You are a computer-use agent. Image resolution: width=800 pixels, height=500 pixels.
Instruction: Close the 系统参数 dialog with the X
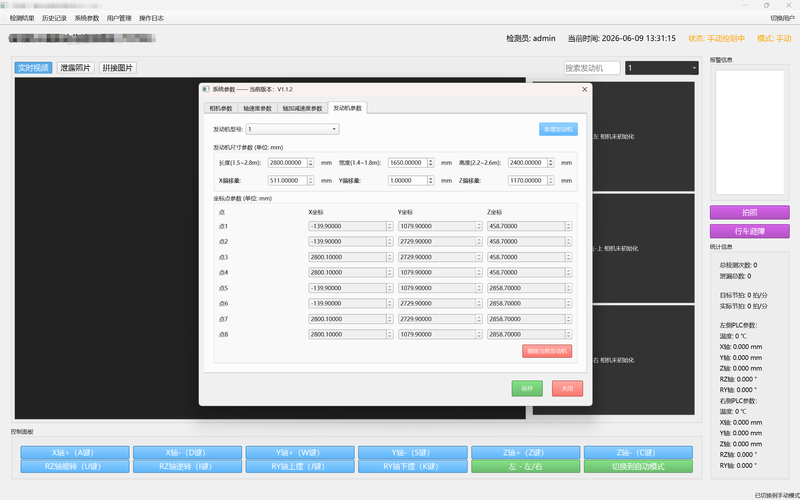pos(585,89)
